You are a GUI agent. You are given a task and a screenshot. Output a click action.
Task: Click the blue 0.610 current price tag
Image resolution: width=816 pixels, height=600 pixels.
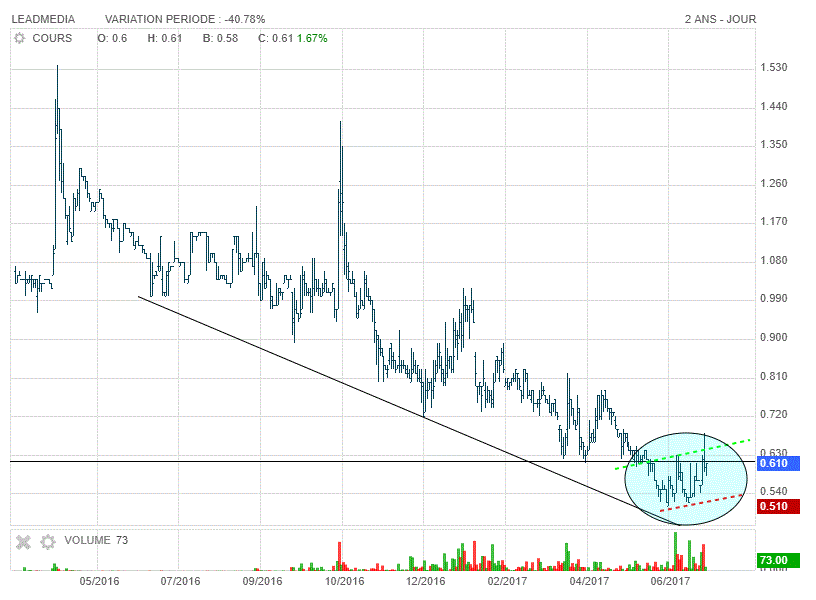click(778, 463)
